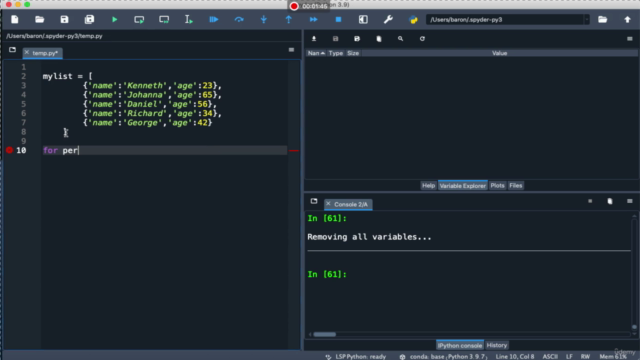Image resolution: width=640 pixels, height=360 pixels.
Task: Remove all variables with the eraser icon
Action: [379, 39]
